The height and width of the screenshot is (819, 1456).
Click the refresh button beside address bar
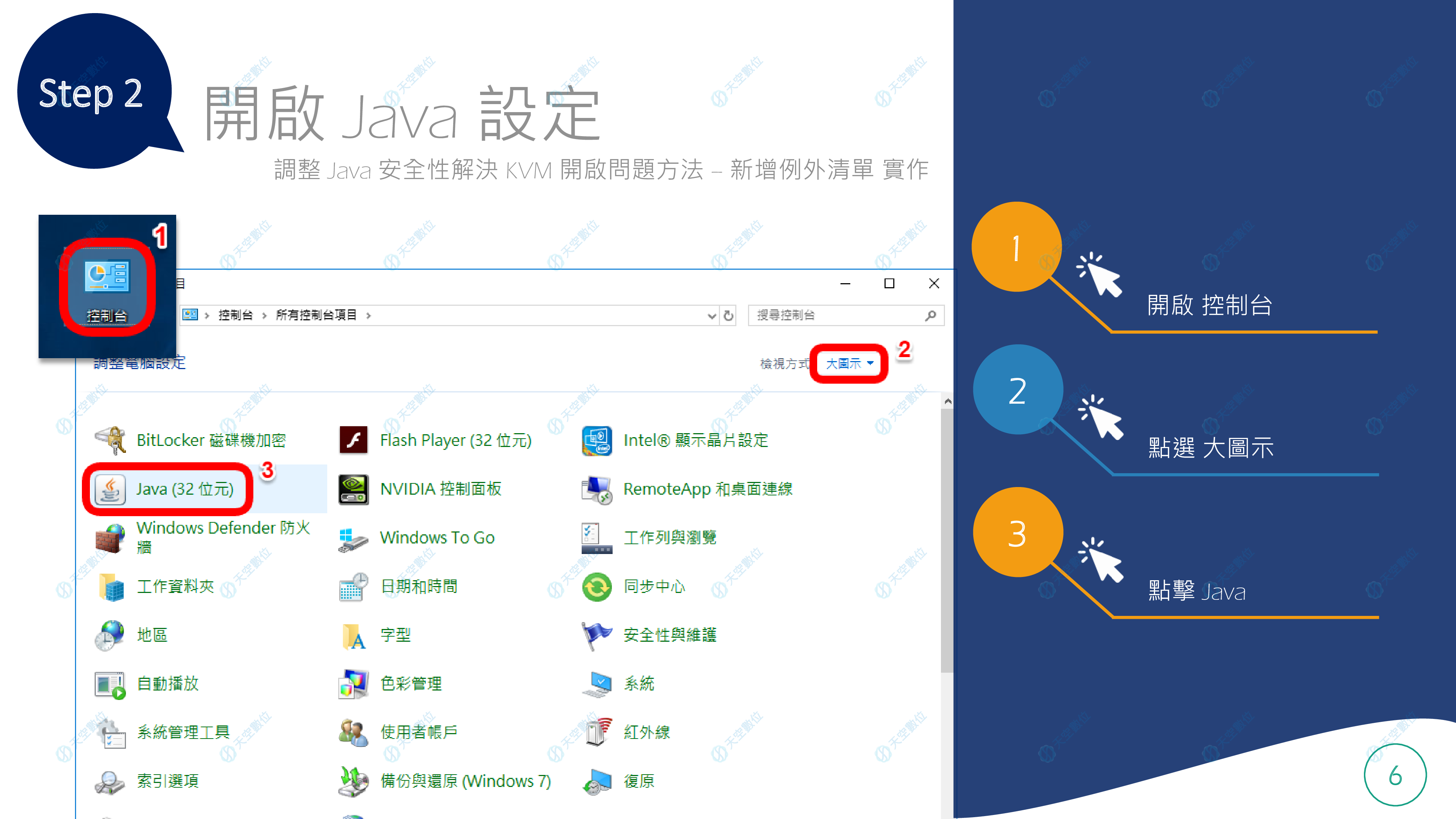(x=729, y=315)
